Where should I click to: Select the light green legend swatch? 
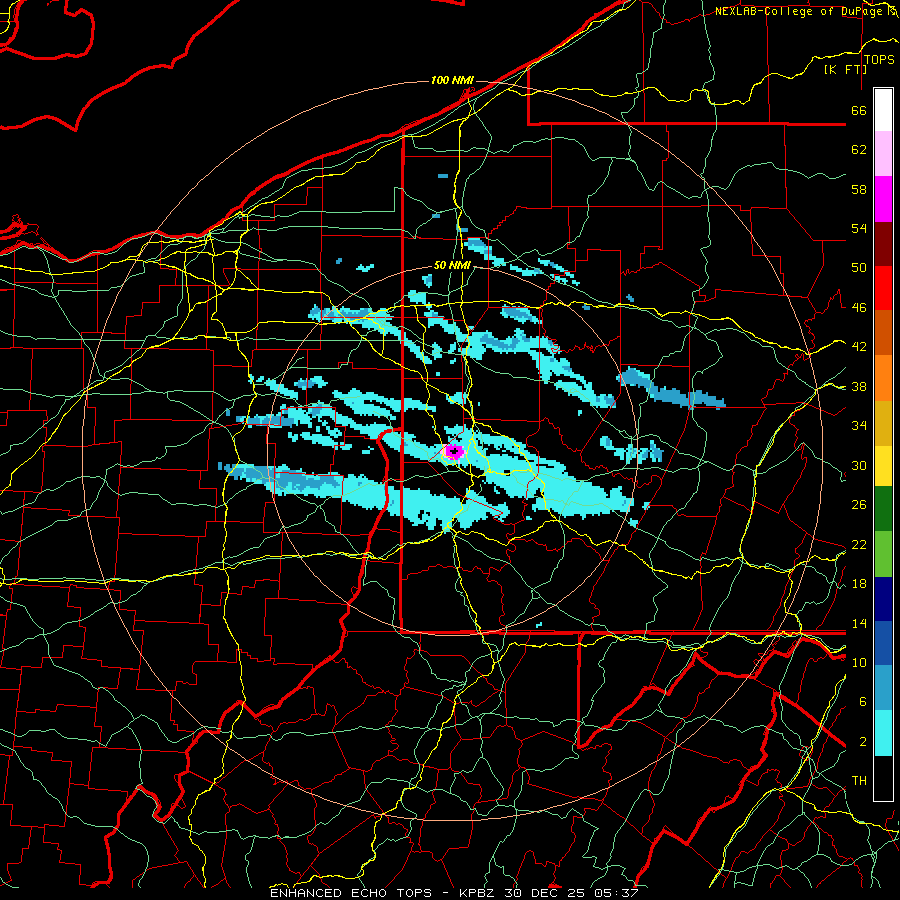(883, 554)
